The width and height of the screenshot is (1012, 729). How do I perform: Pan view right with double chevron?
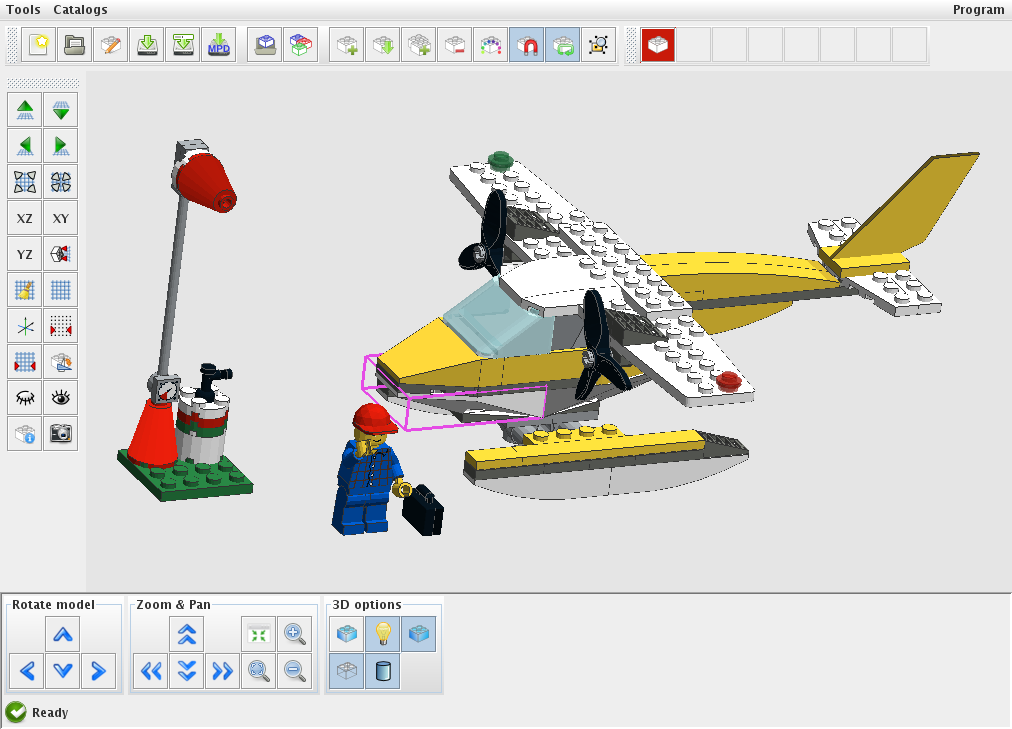222,671
